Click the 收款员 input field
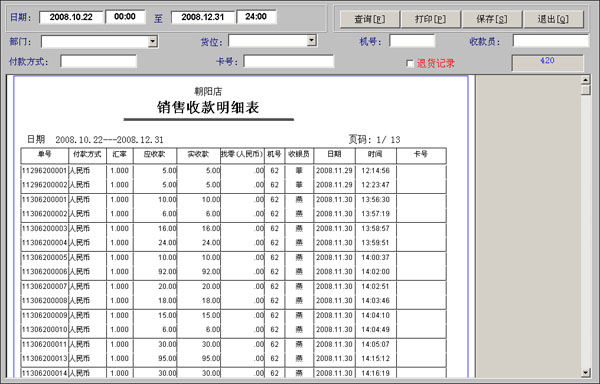This screenshot has height=384, width=600. (551, 41)
